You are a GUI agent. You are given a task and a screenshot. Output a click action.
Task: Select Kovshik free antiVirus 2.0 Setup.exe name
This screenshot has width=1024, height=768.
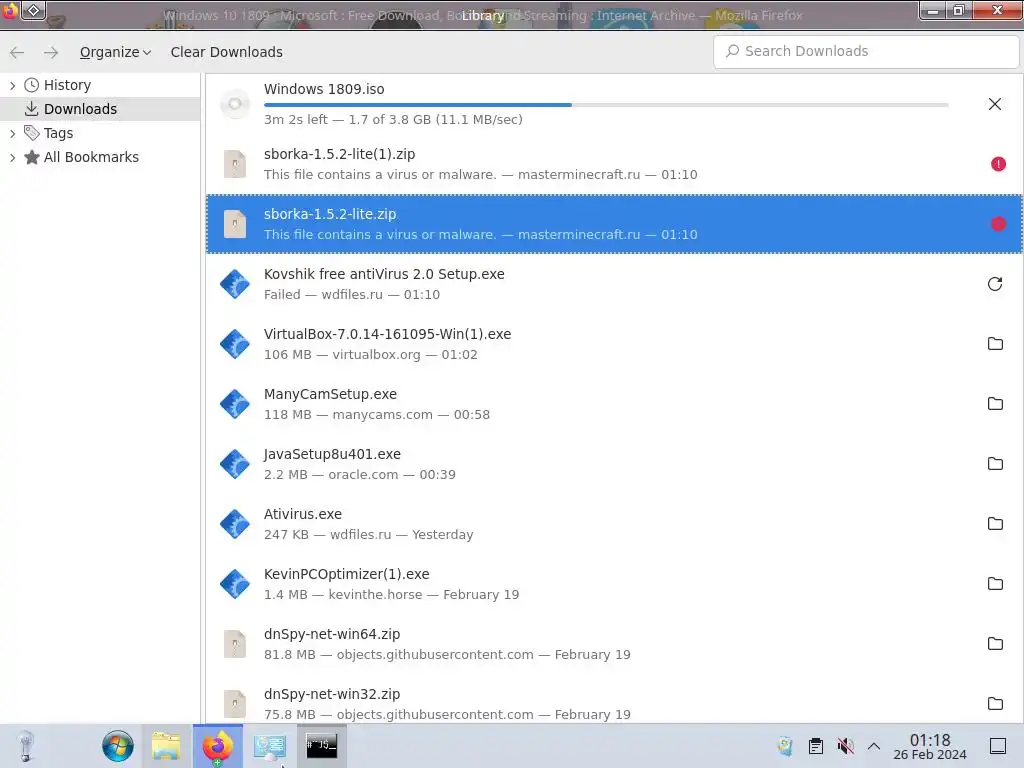(x=384, y=274)
